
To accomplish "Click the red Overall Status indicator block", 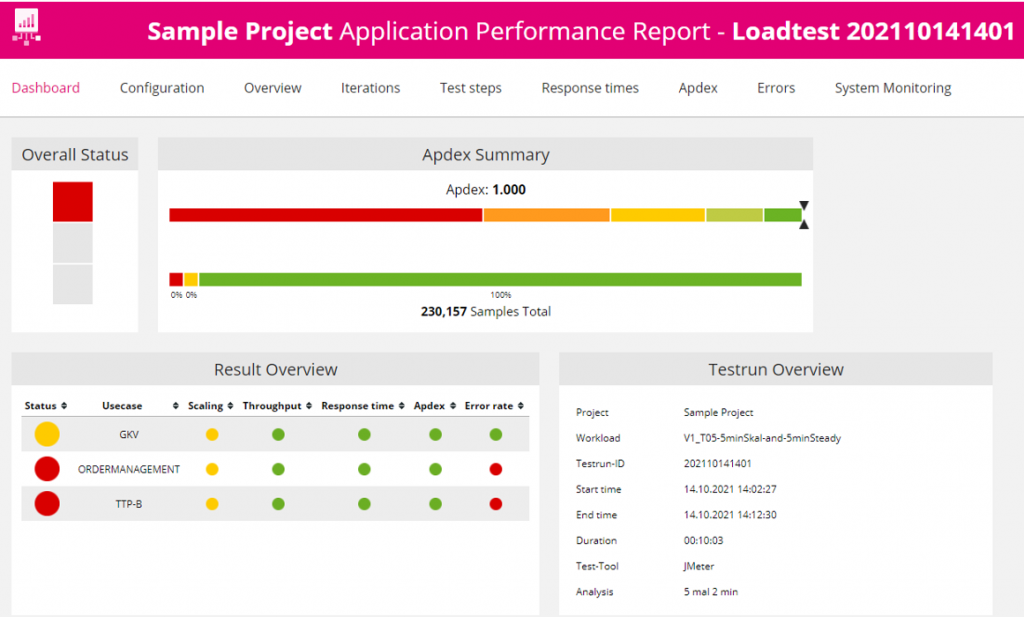I will tap(71, 200).
